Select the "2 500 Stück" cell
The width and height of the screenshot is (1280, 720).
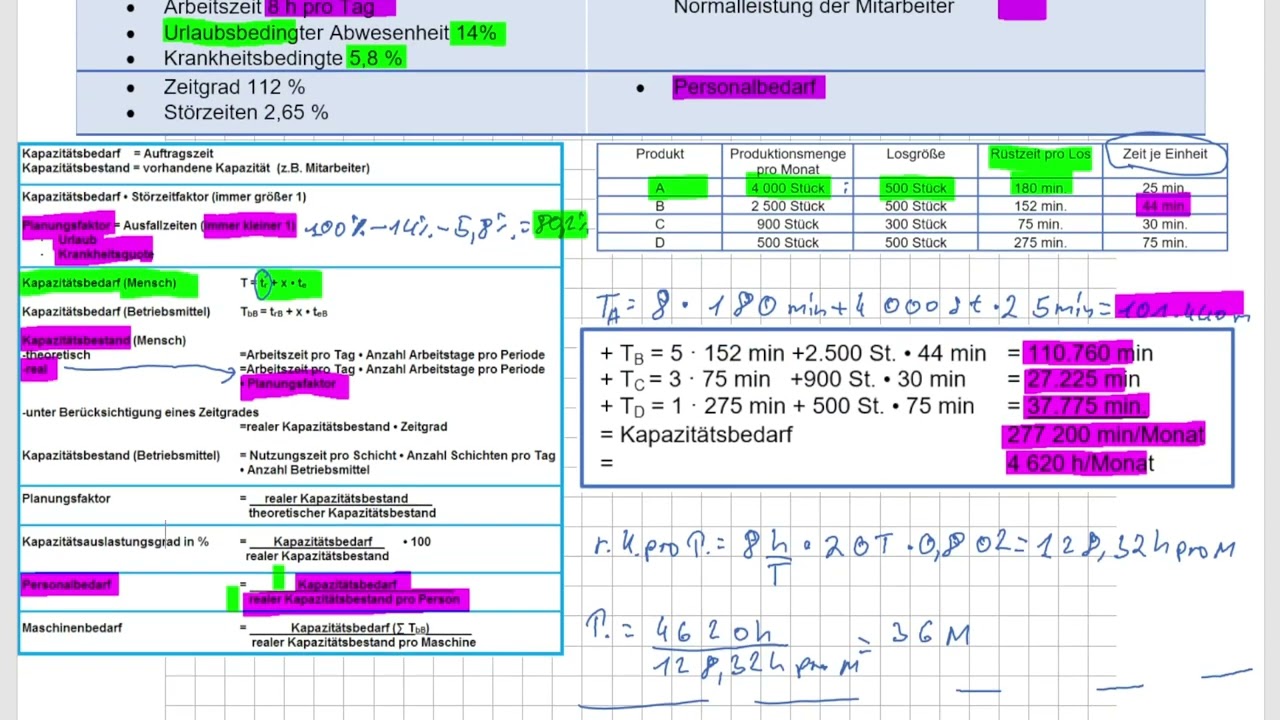(x=788, y=206)
